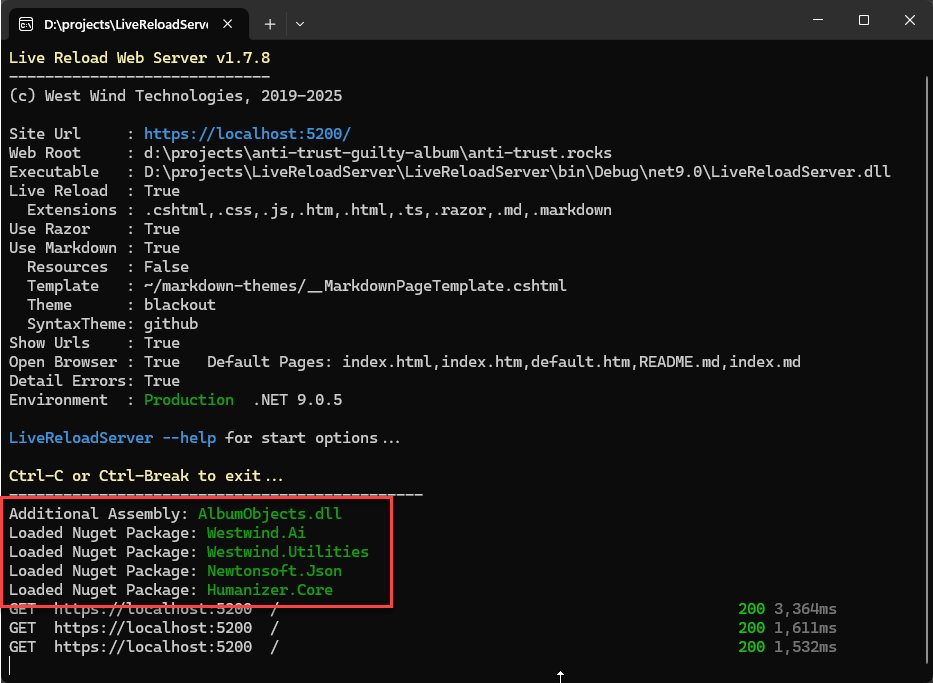The height and width of the screenshot is (683, 933).
Task: Click the 'Westwind.Utilities' package name
Action: coord(288,552)
